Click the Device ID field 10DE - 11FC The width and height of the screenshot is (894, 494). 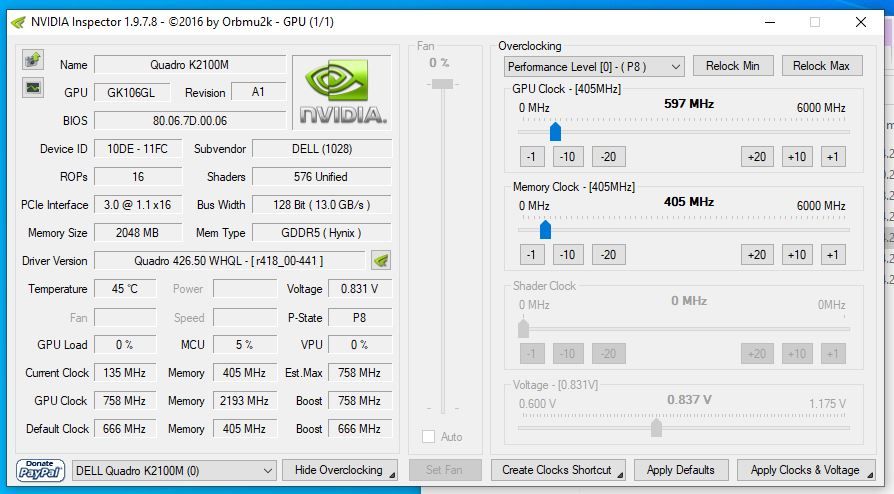pyautogui.click(x=138, y=149)
